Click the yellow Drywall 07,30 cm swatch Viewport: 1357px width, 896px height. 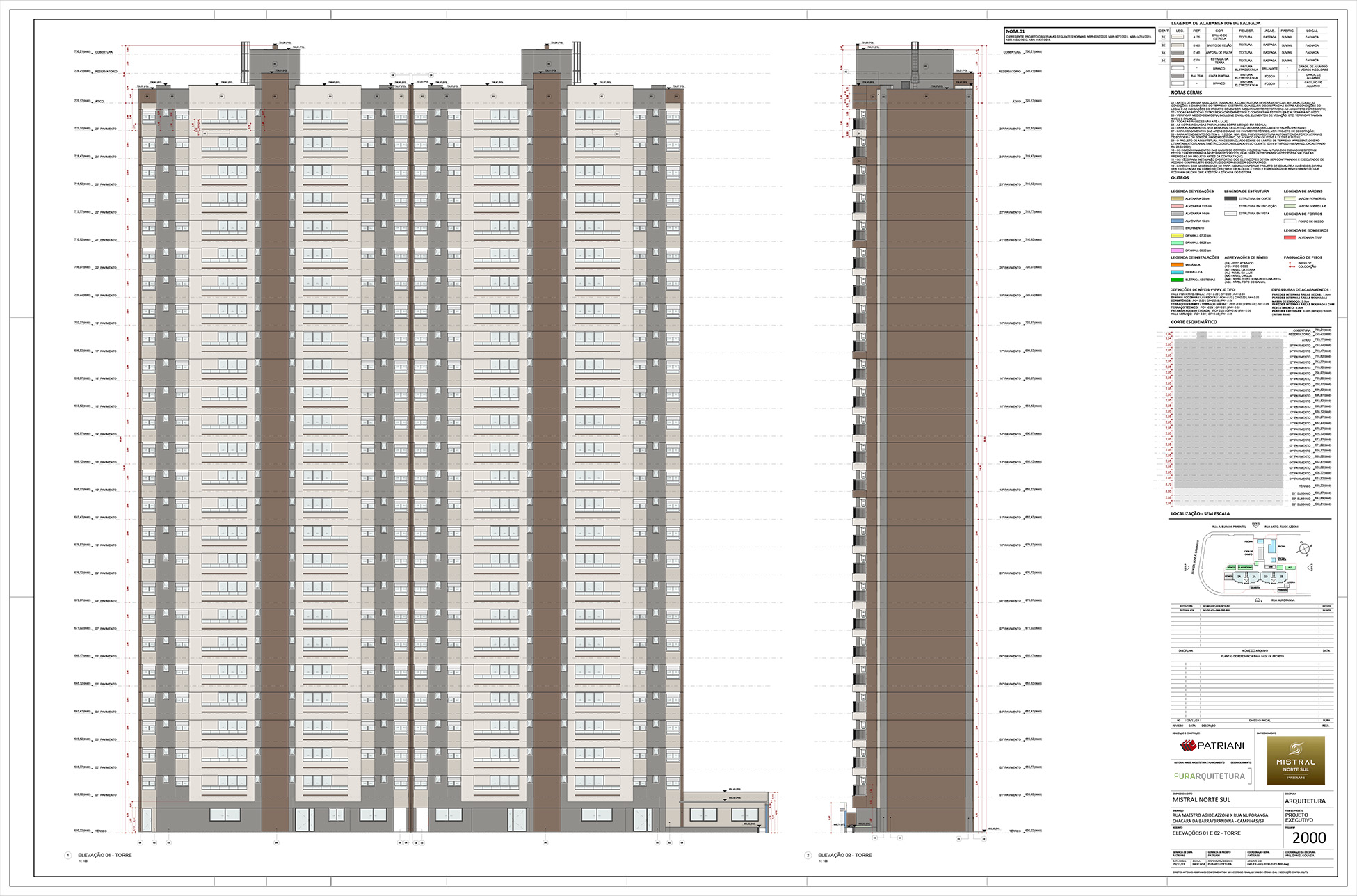[x=1177, y=236]
